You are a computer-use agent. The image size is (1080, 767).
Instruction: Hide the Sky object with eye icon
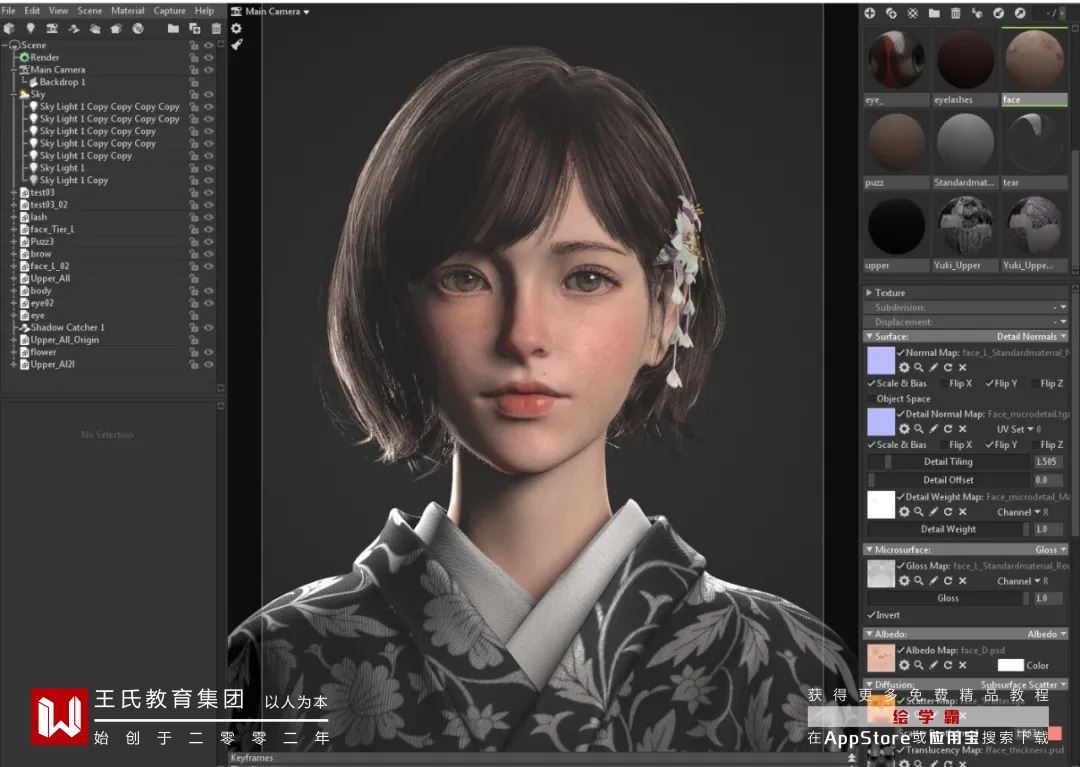click(209, 94)
